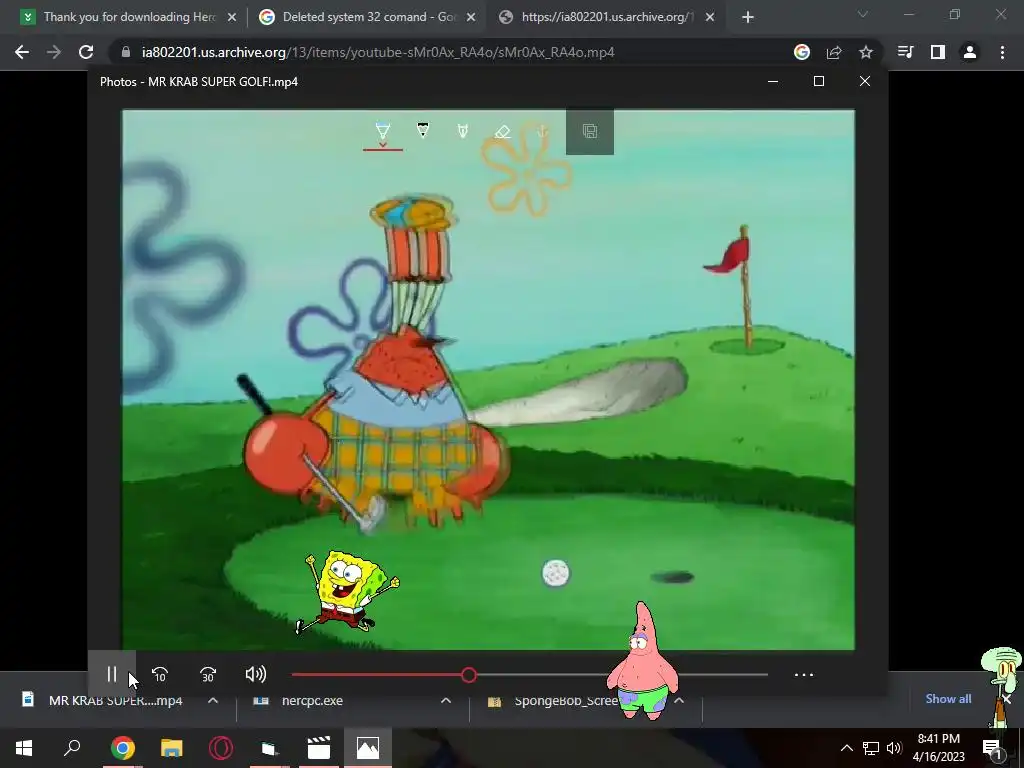The image size is (1024, 768).
Task: Select the ballpoint pen drawing tool
Action: click(383, 129)
